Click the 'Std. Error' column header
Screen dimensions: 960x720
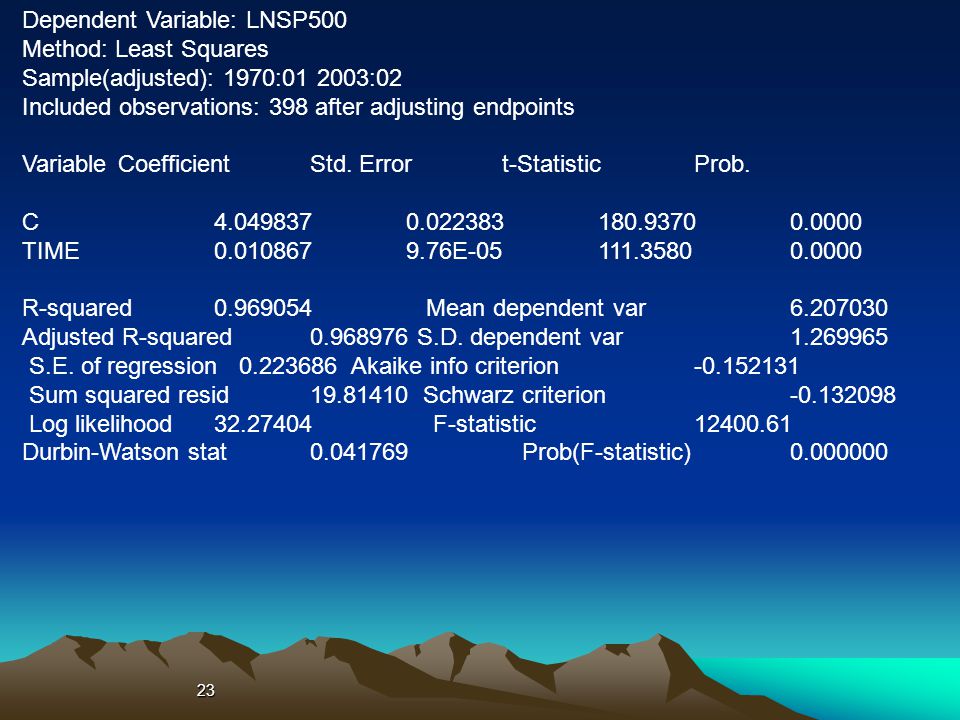[361, 164]
